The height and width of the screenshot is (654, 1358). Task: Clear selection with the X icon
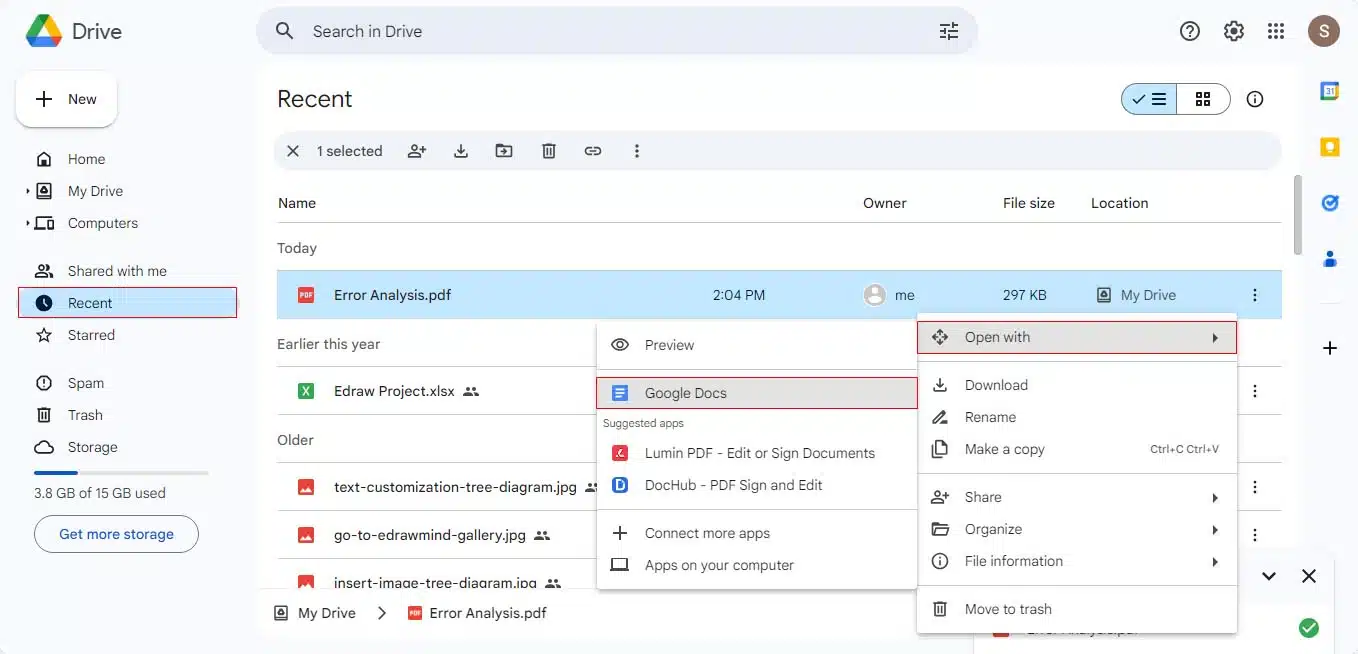tap(293, 151)
